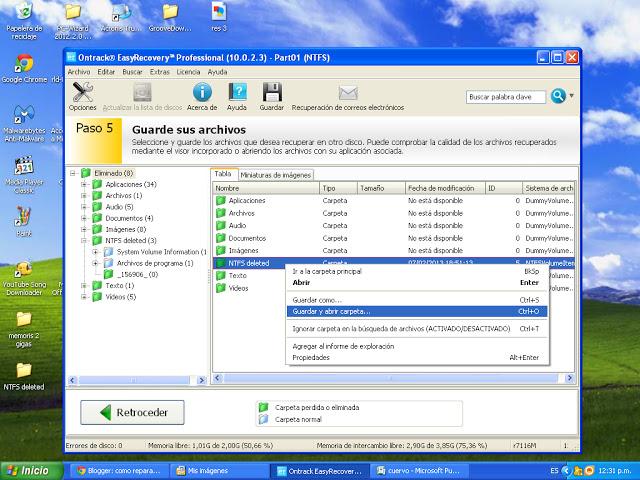The width and height of the screenshot is (640, 480).
Task: Choose 'Propiedades' in context menu
Action: (310, 357)
